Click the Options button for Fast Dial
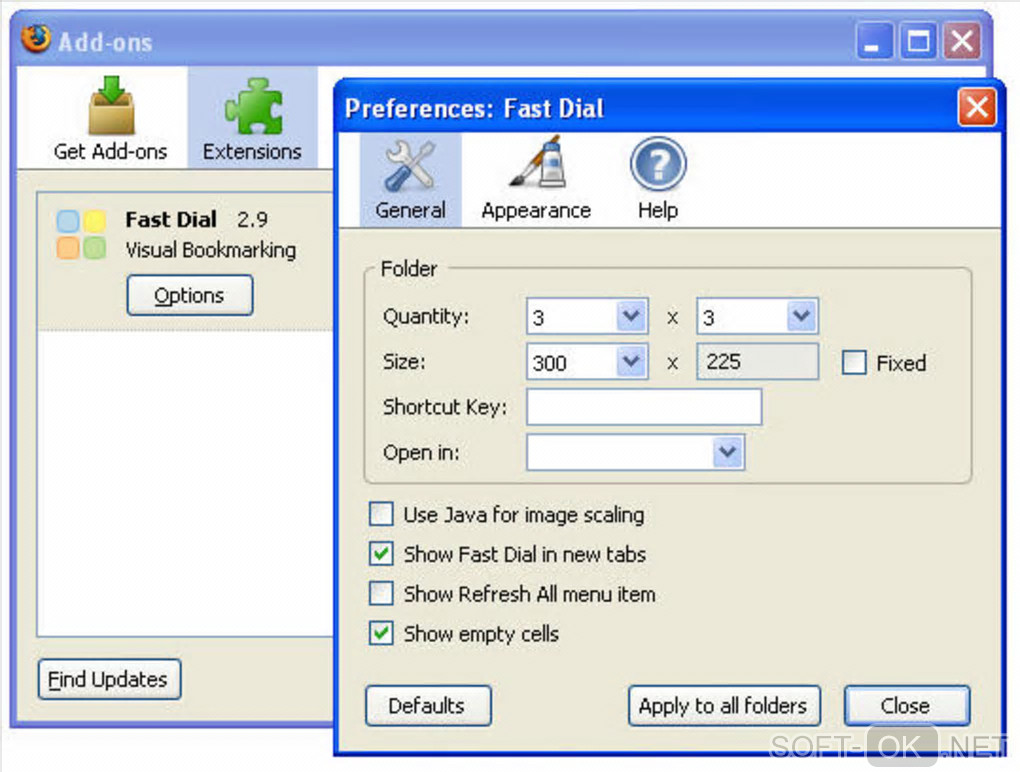1020x772 pixels. coord(190,295)
